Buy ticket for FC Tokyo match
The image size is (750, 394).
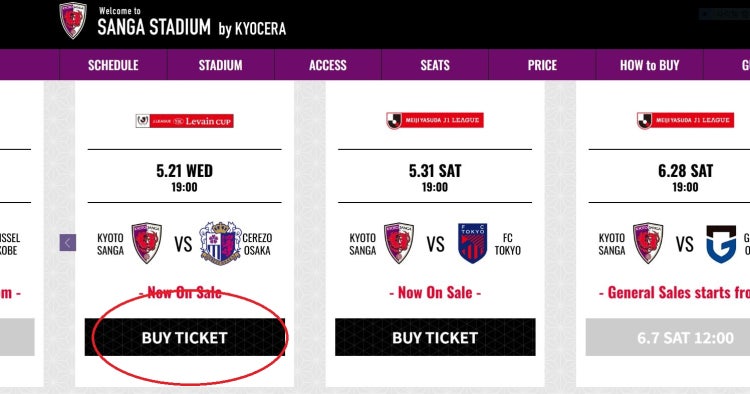pos(435,338)
